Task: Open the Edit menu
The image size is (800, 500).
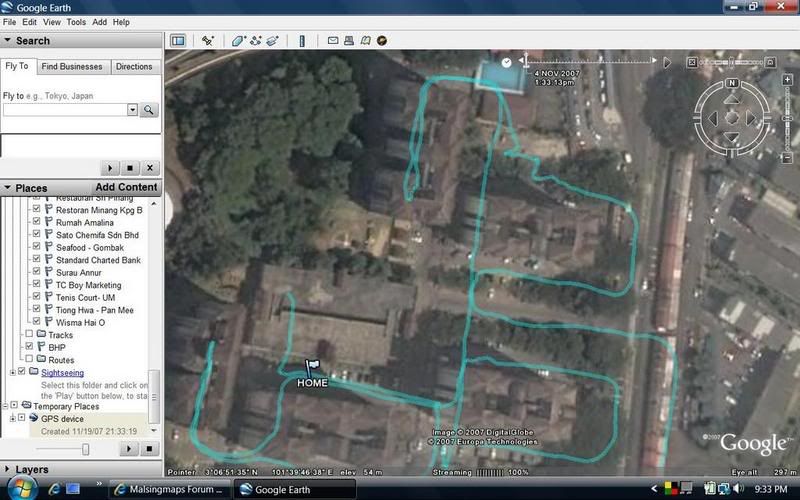Action: (29, 22)
